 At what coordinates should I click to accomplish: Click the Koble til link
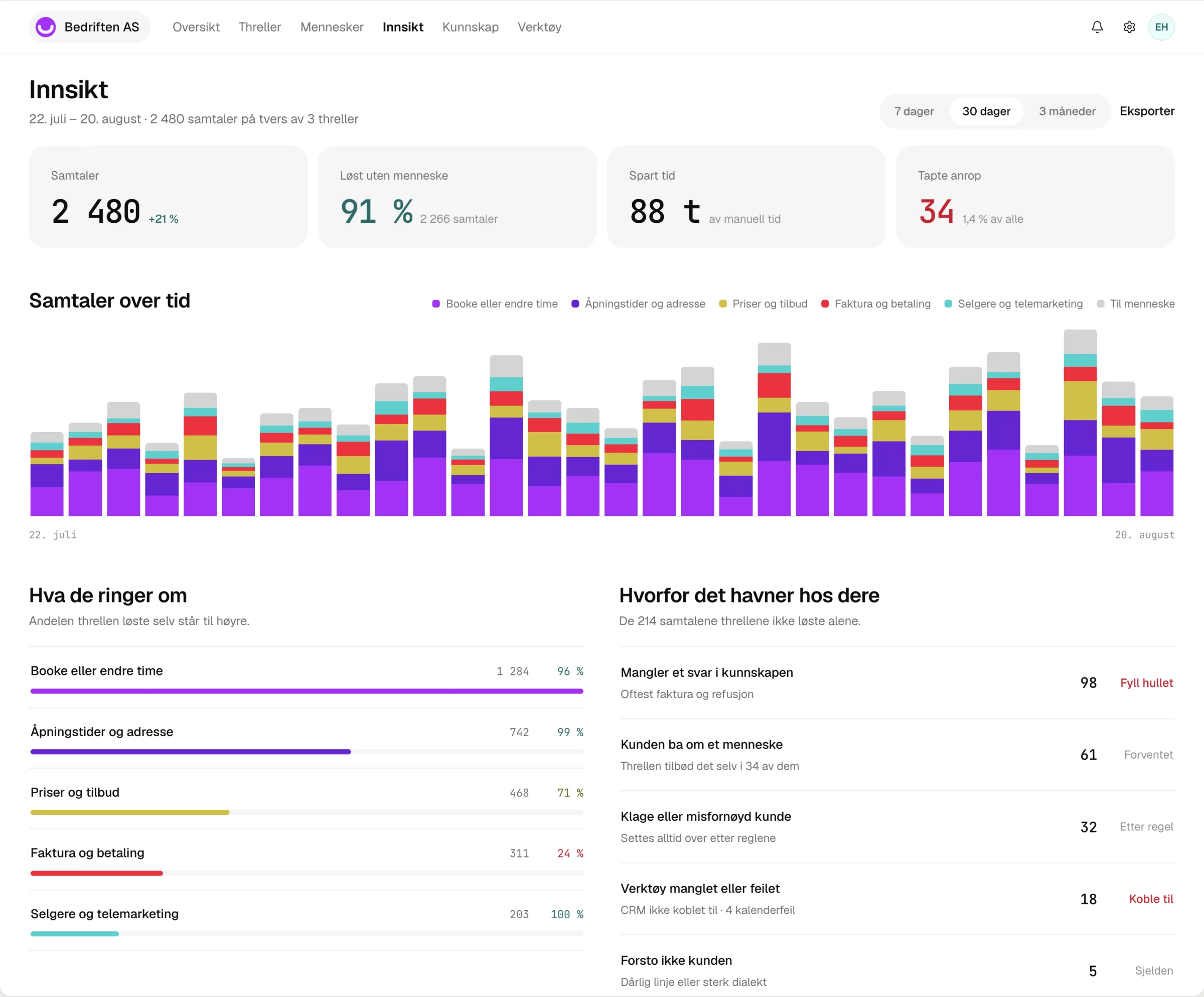click(x=1151, y=899)
